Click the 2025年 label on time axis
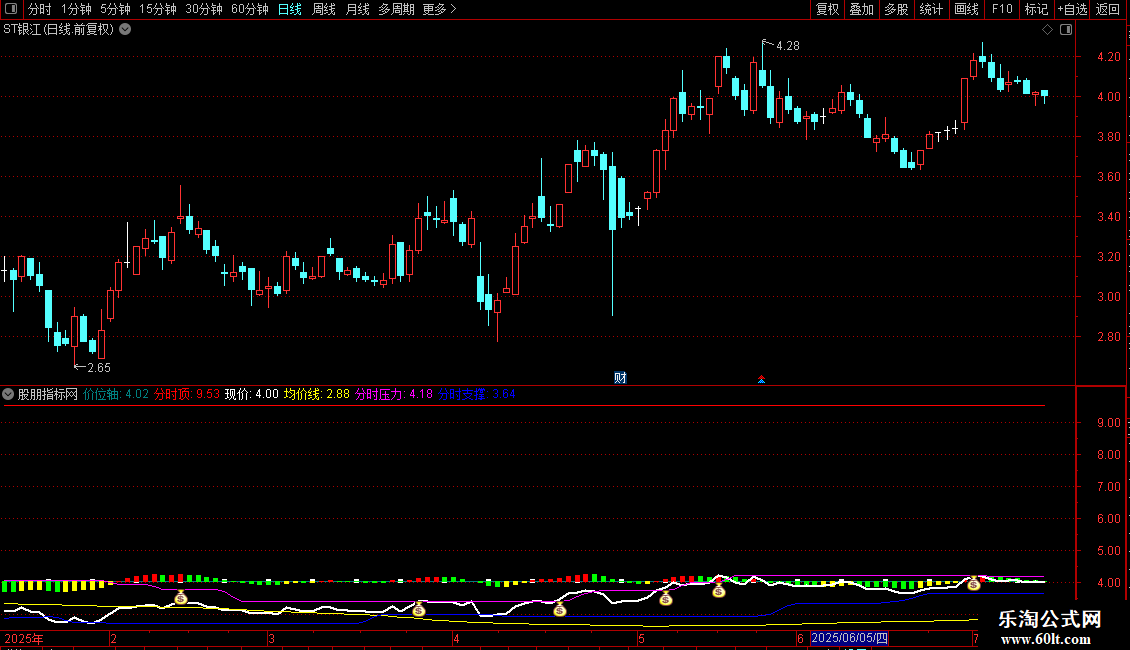The width and height of the screenshot is (1130, 650). click(x=24, y=638)
